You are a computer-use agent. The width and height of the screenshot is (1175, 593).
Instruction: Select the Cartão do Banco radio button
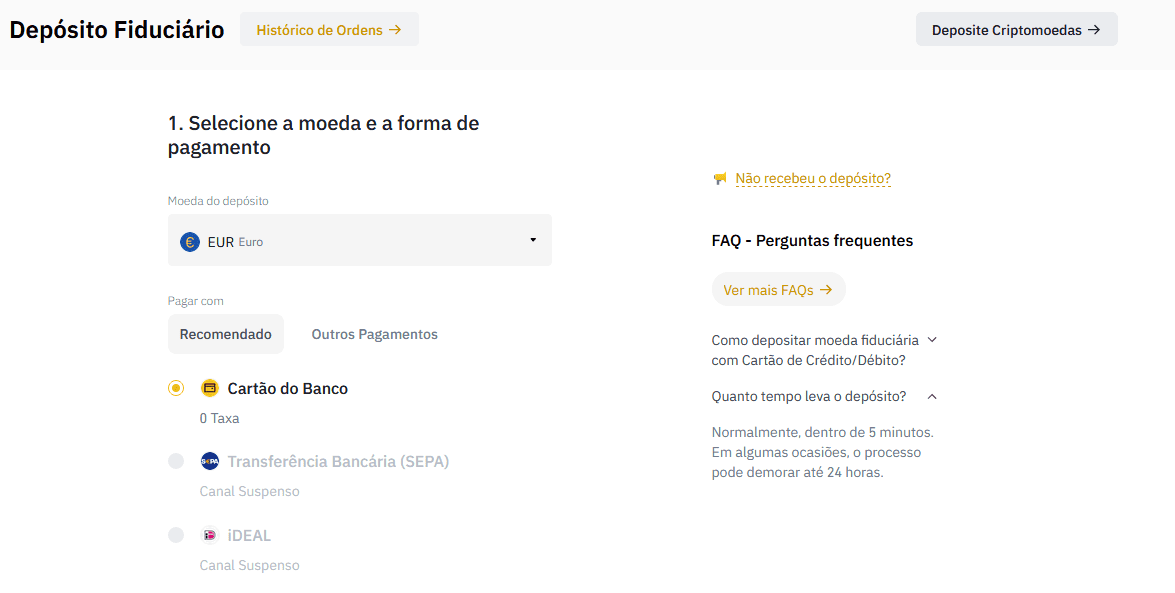point(176,388)
